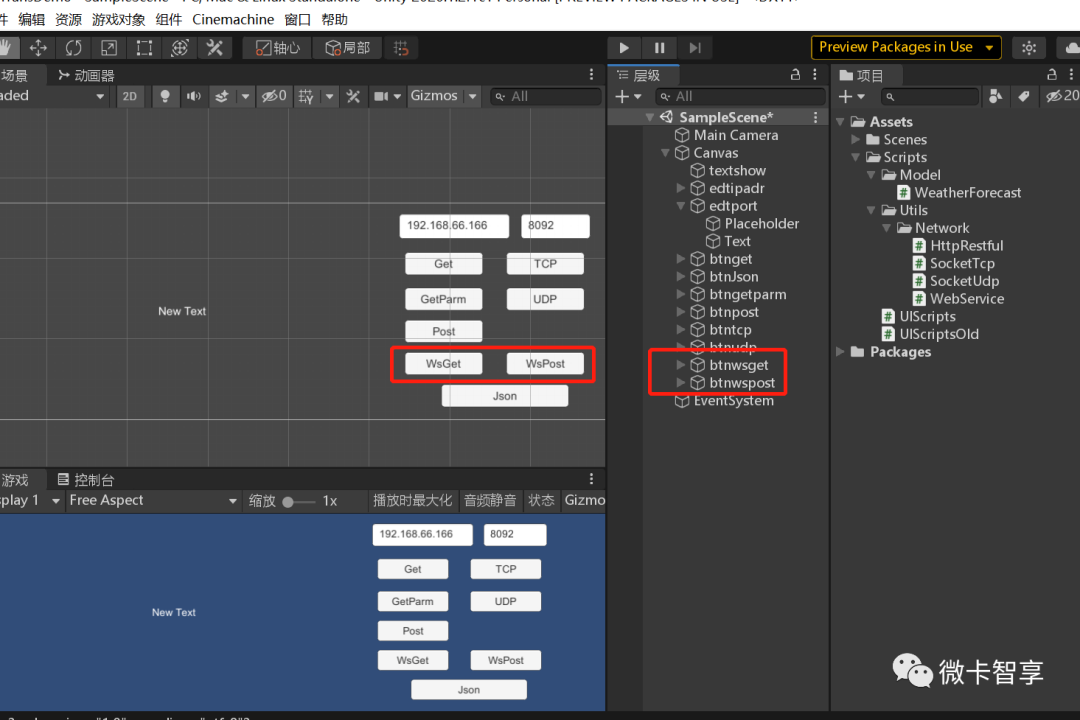Click the hierarchy panel lock icon
This screenshot has width=1080, height=720.
tap(795, 74)
